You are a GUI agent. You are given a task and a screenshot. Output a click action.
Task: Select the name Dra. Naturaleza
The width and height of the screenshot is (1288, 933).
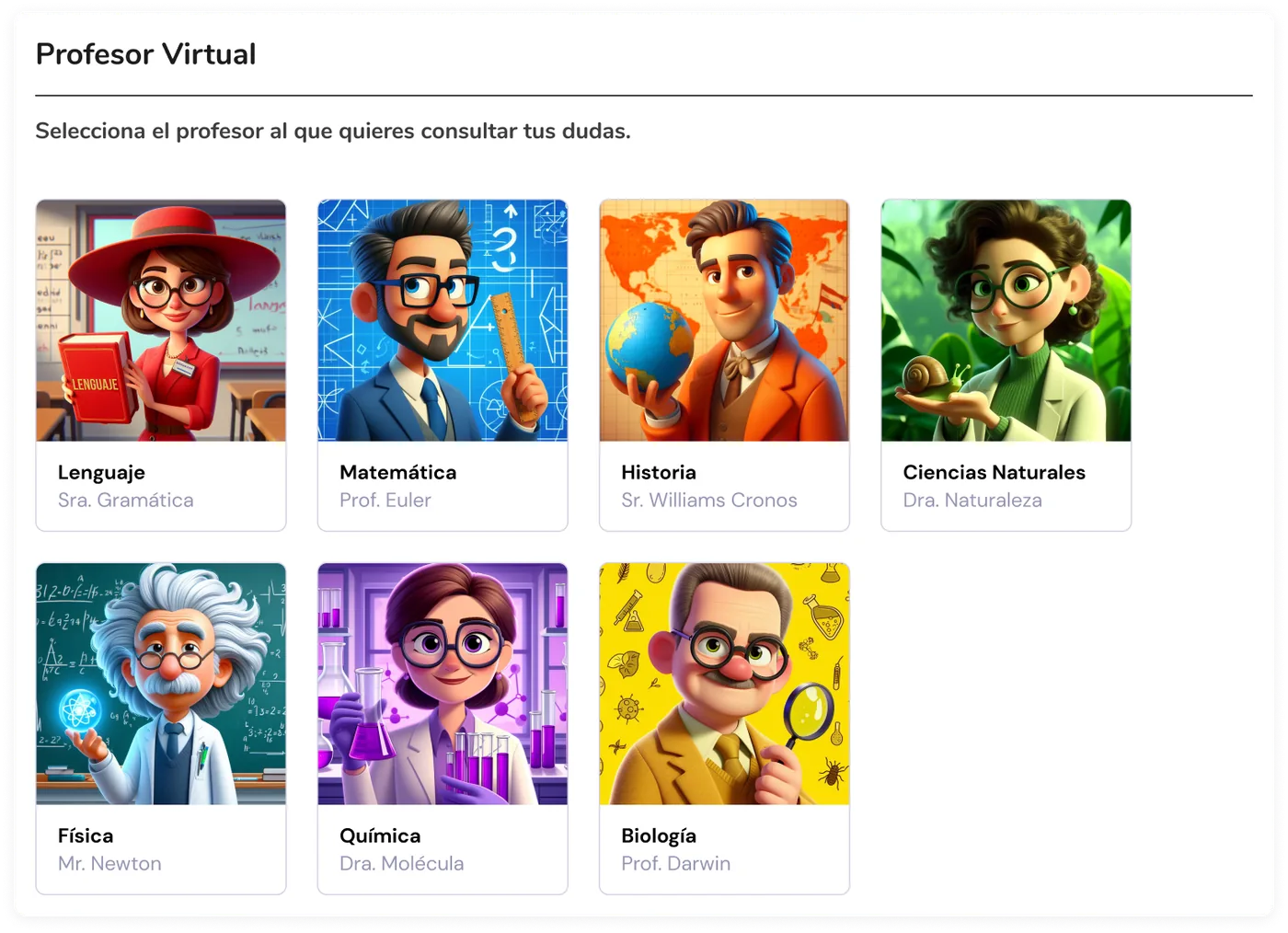(x=972, y=500)
